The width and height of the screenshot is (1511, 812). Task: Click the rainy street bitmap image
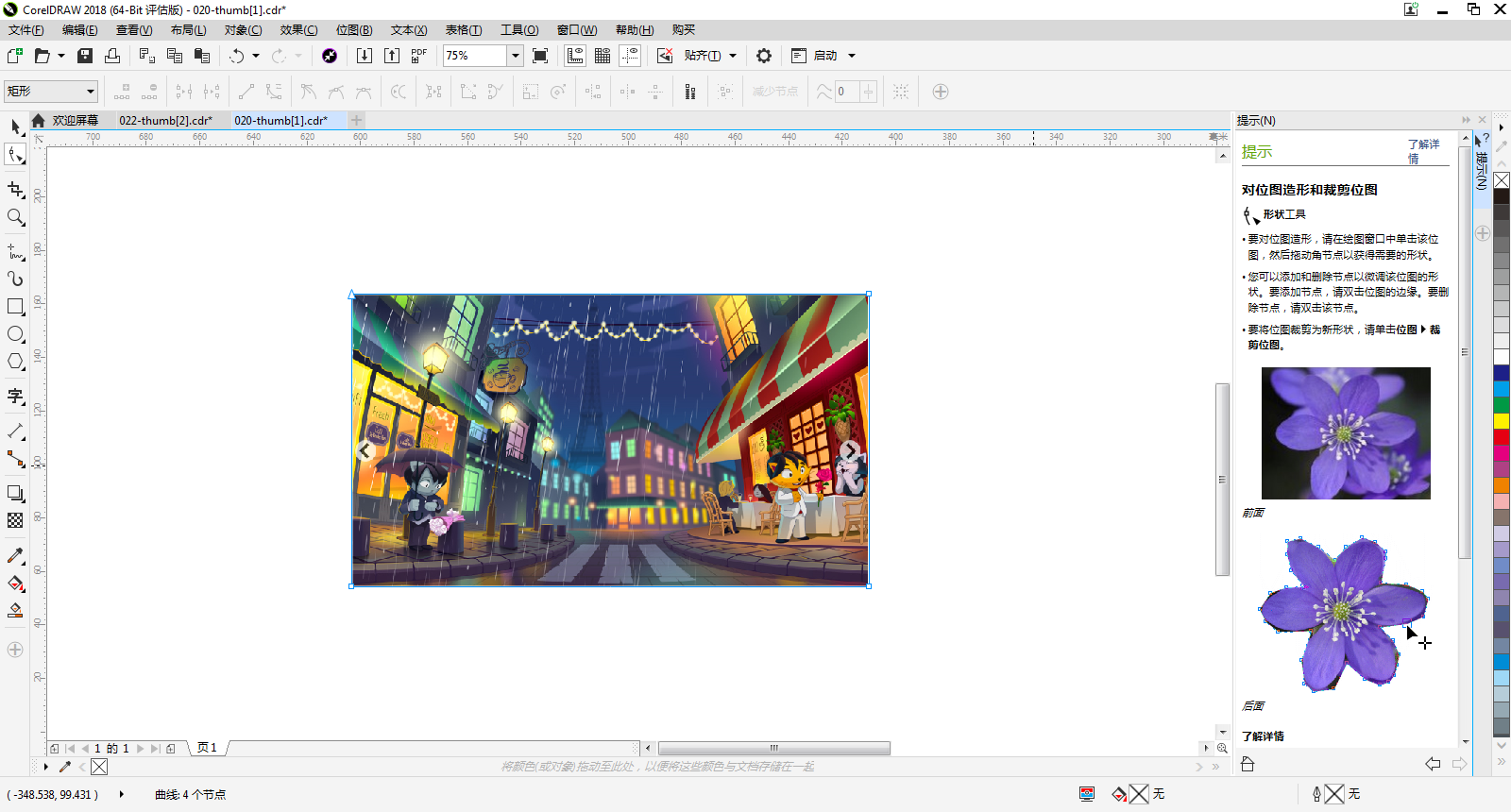(610, 440)
